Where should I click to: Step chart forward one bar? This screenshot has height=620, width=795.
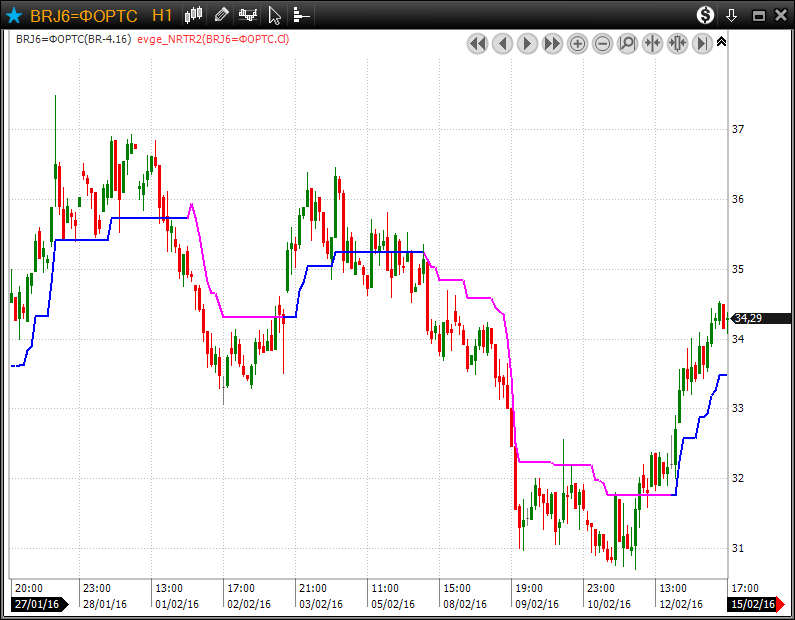click(x=527, y=43)
